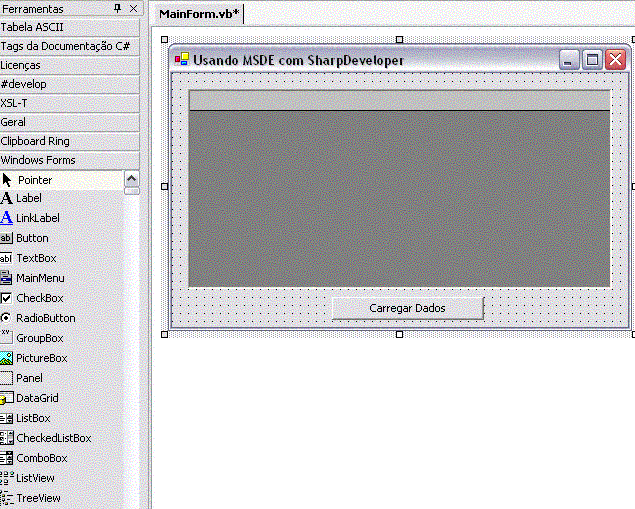Click the Pointer text in toolbox
This screenshot has width=635, height=509.
(35, 180)
